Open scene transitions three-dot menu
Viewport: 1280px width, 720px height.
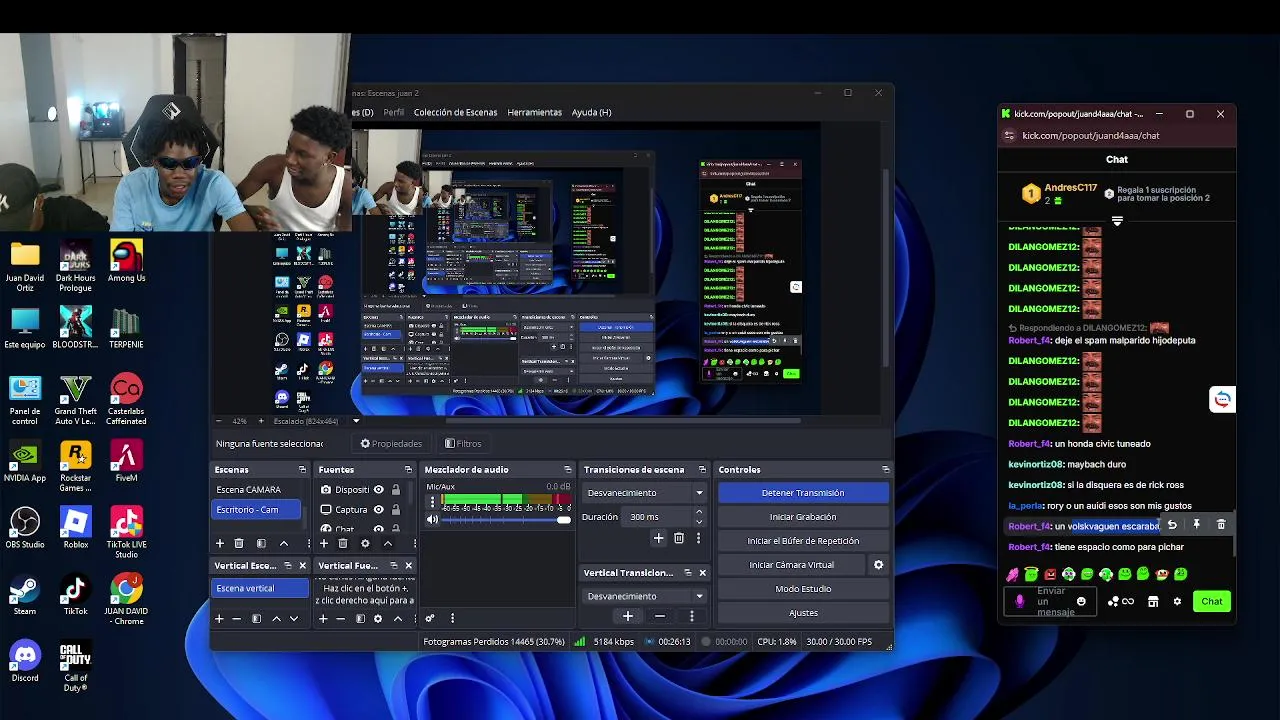(x=698, y=538)
